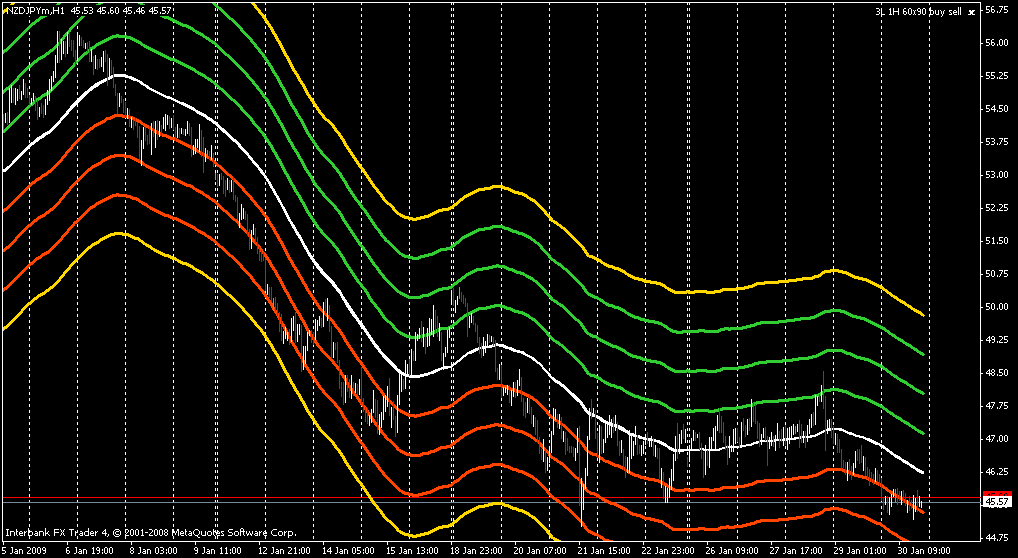The height and width of the screenshot is (558, 1018).
Task: Click the 50.75 price scale label
Action: (997, 273)
